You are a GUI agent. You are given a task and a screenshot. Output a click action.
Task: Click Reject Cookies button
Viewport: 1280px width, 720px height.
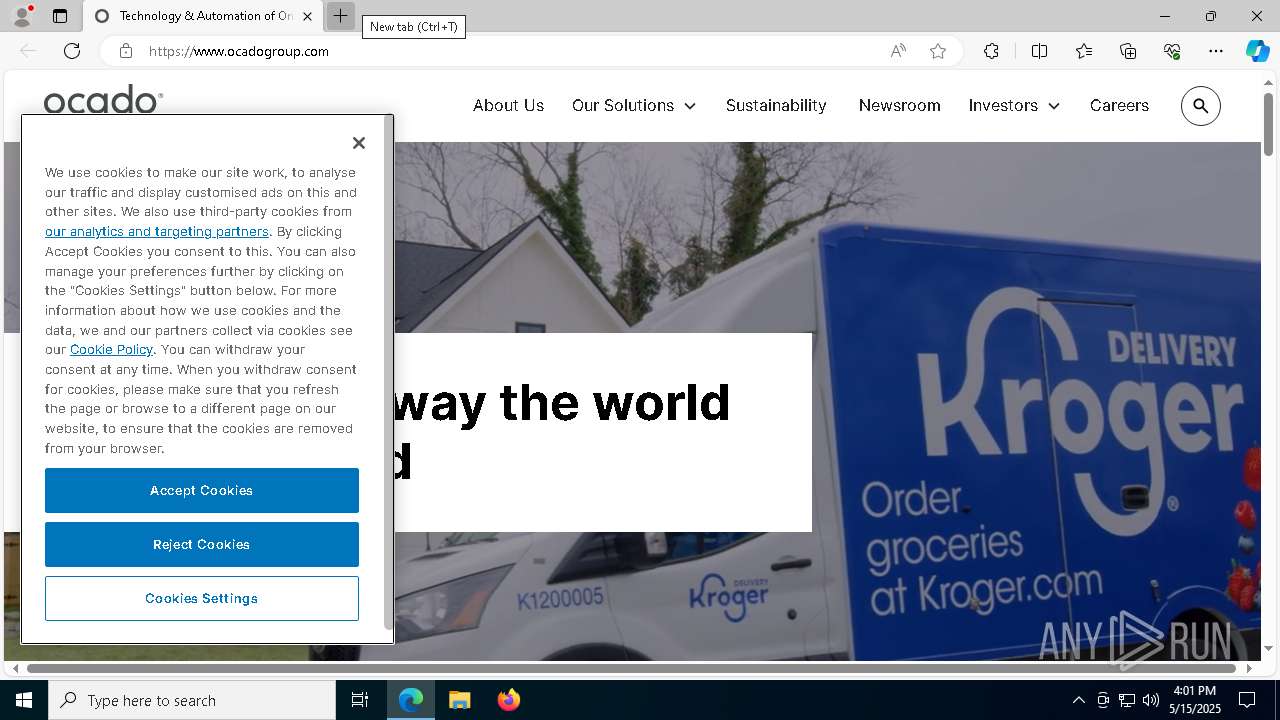coord(202,544)
